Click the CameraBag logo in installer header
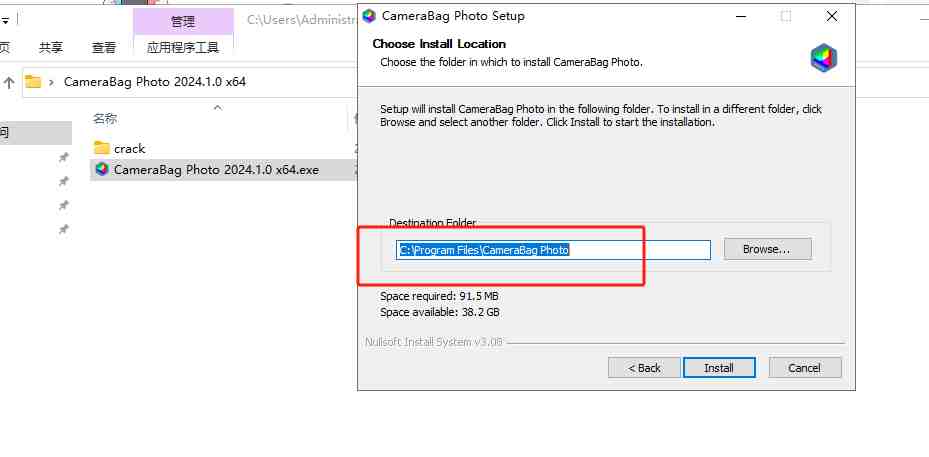929x457 pixels. [823, 58]
